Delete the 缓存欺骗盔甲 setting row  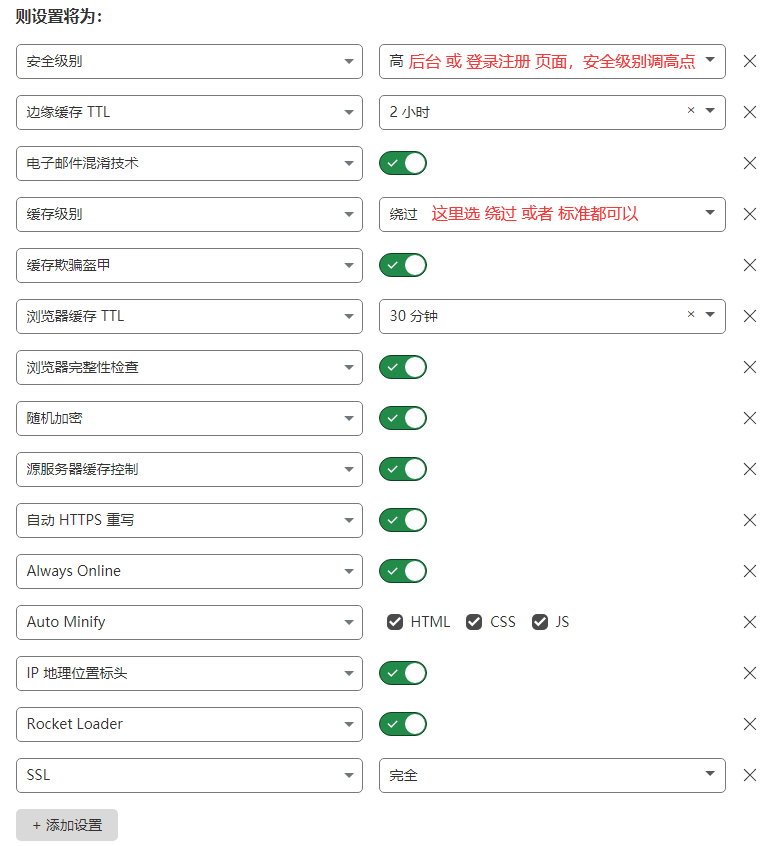coord(749,265)
